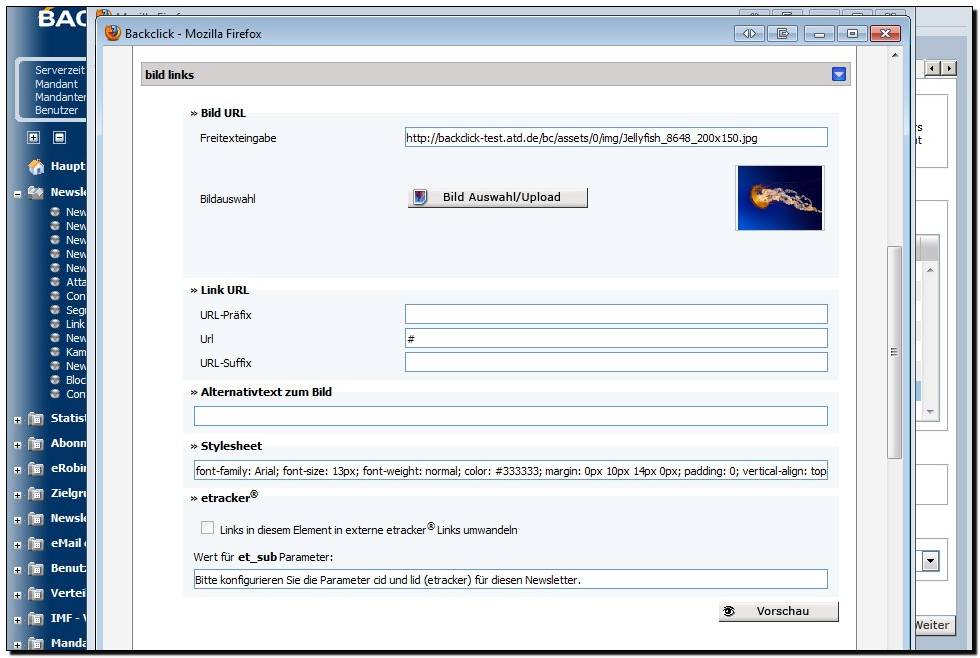Click the dock window icon in the title bar
980x658 pixels.
782,33
